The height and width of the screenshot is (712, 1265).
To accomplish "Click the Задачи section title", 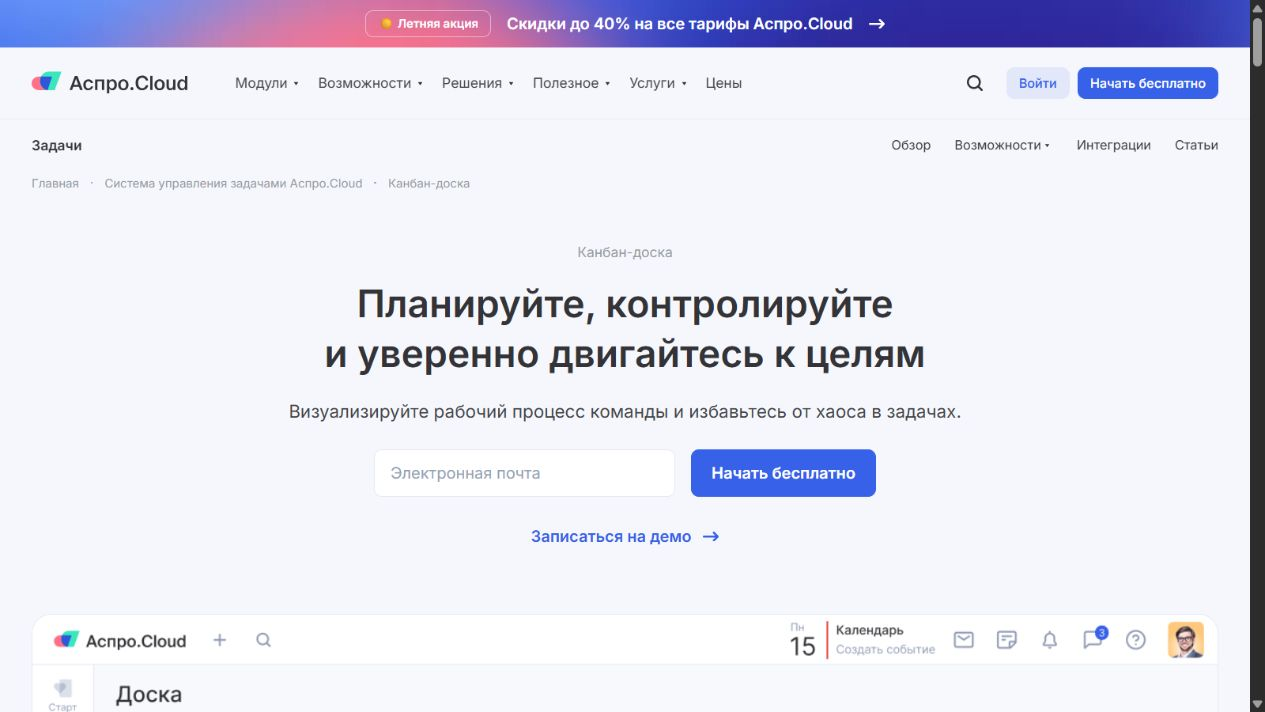I will pos(57,145).
